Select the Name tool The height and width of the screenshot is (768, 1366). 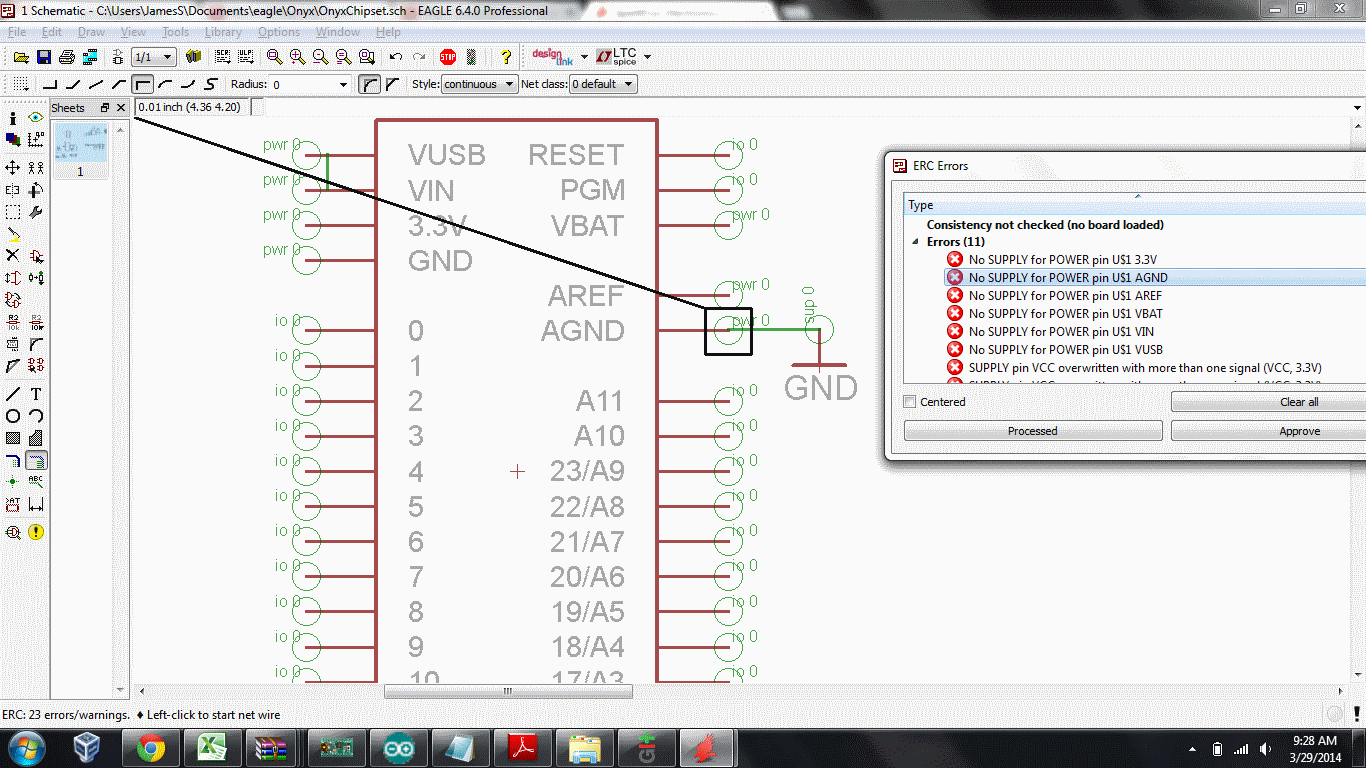(x=13, y=322)
